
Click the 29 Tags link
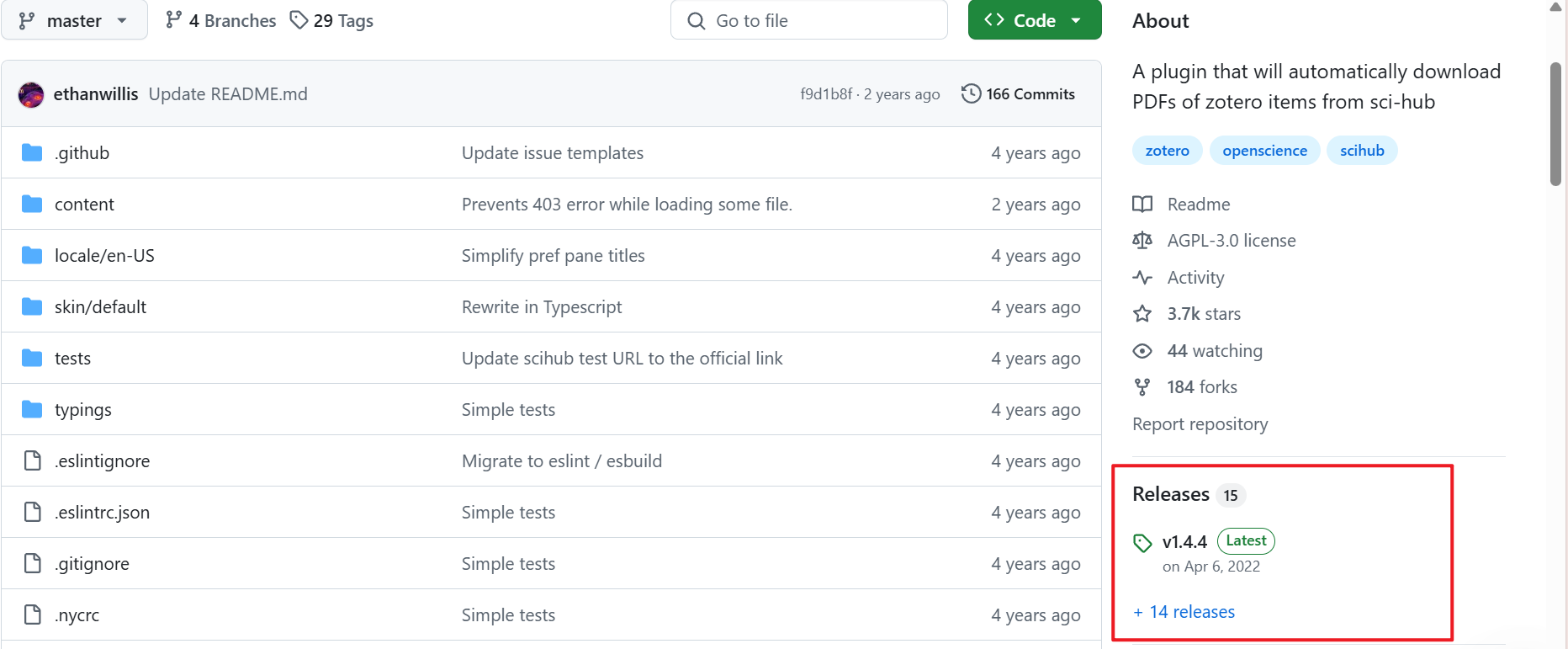click(331, 20)
